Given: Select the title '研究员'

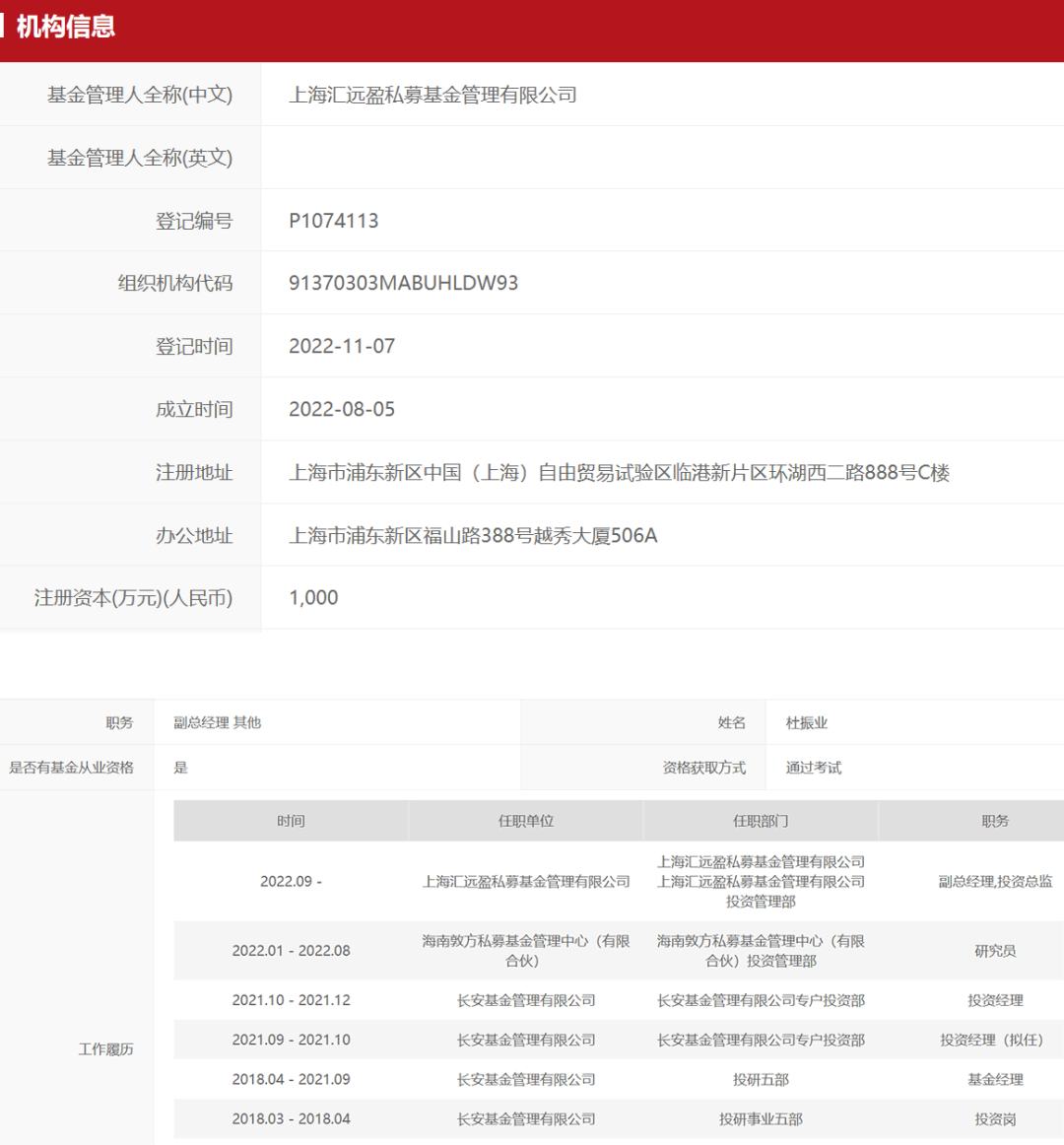Looking at the screenshot, I should 995,951.
